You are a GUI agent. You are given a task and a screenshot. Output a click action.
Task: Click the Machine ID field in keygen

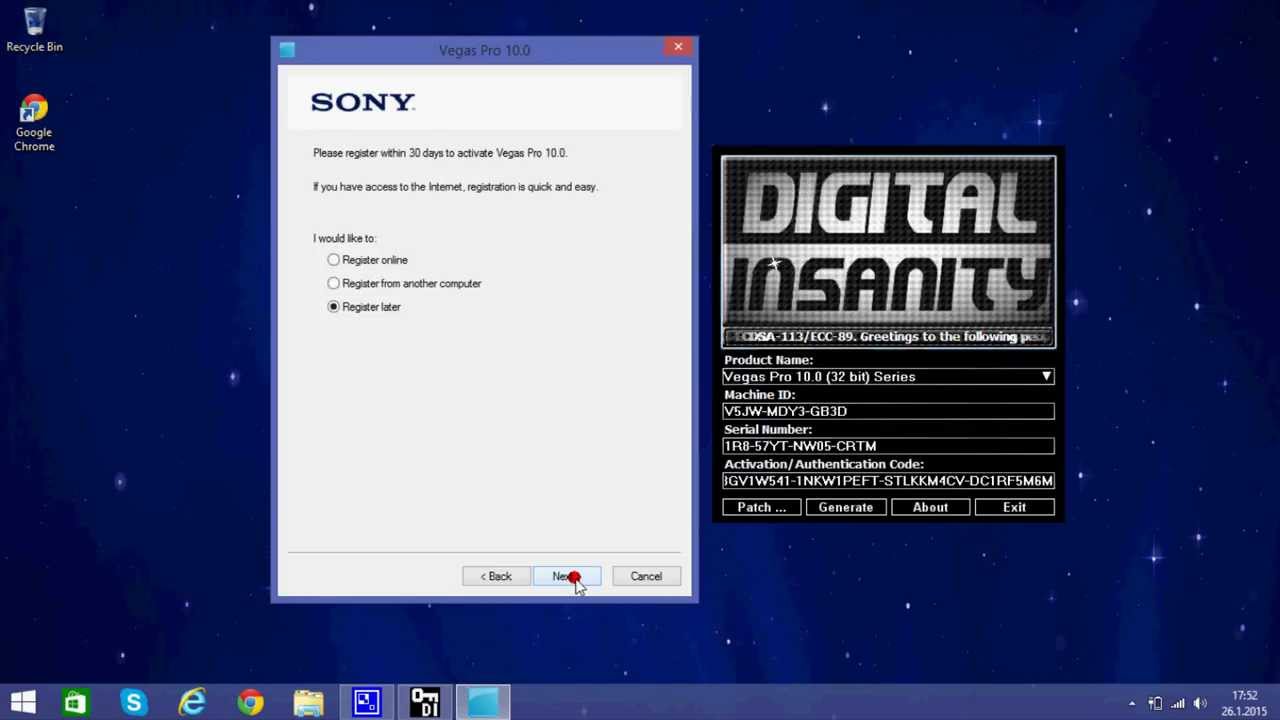(888, 411)
